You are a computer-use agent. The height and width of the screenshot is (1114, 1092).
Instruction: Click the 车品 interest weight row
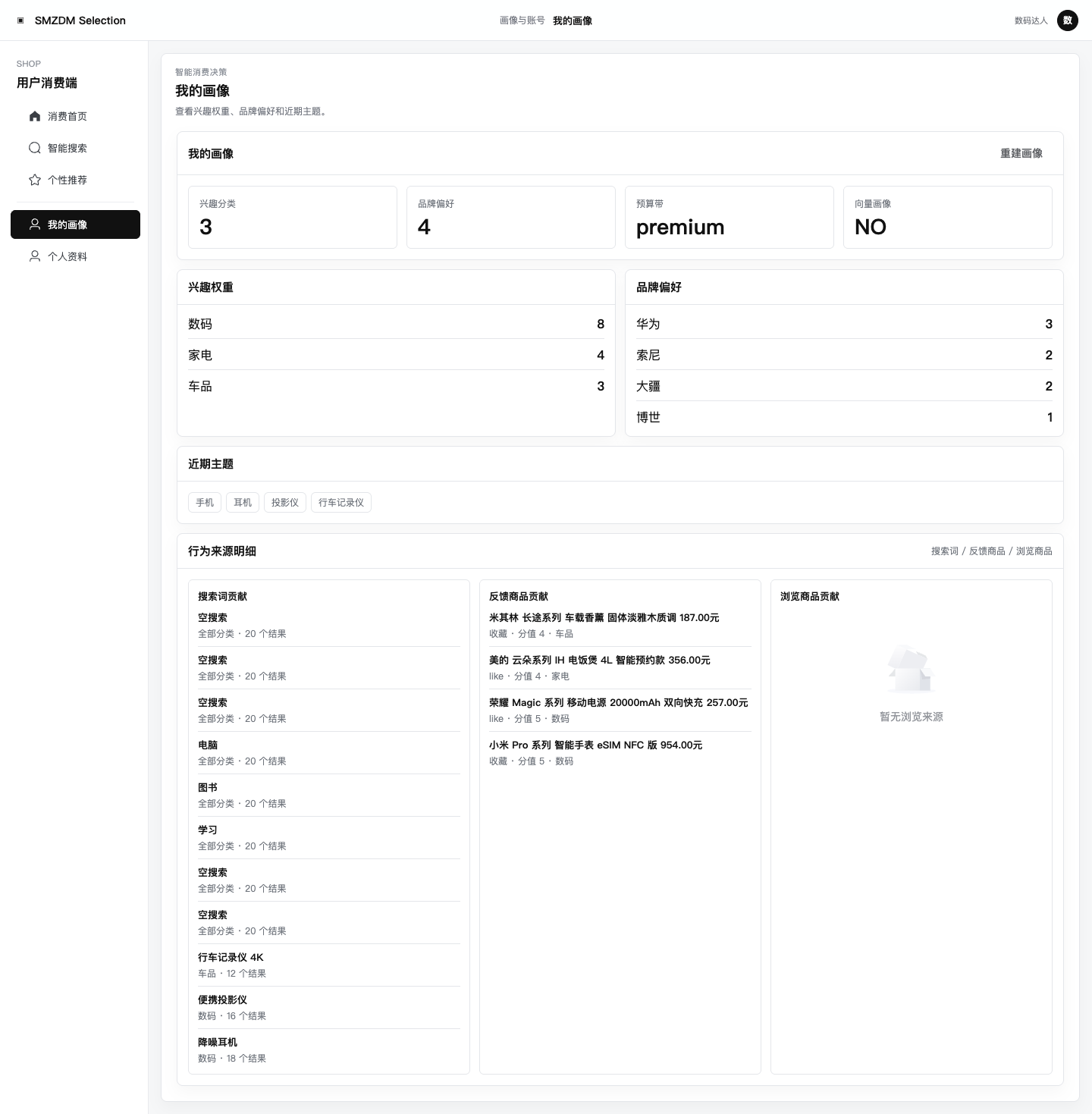click(x=396, y=386)
